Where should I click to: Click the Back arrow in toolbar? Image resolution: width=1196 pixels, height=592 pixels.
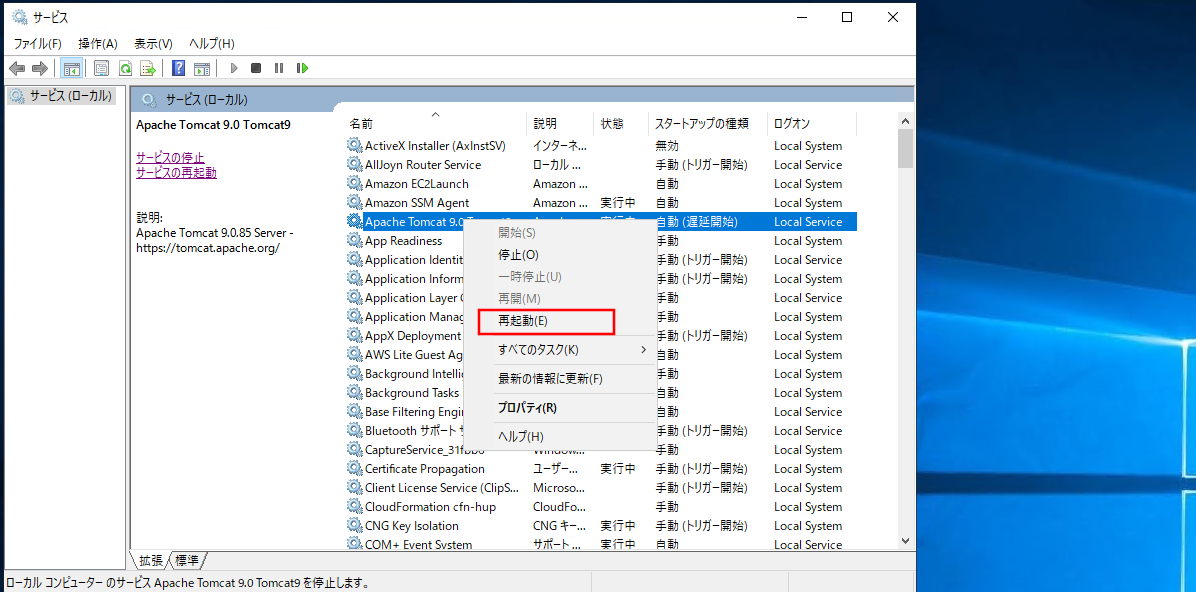pyautogui.click(x=17, y=68)
